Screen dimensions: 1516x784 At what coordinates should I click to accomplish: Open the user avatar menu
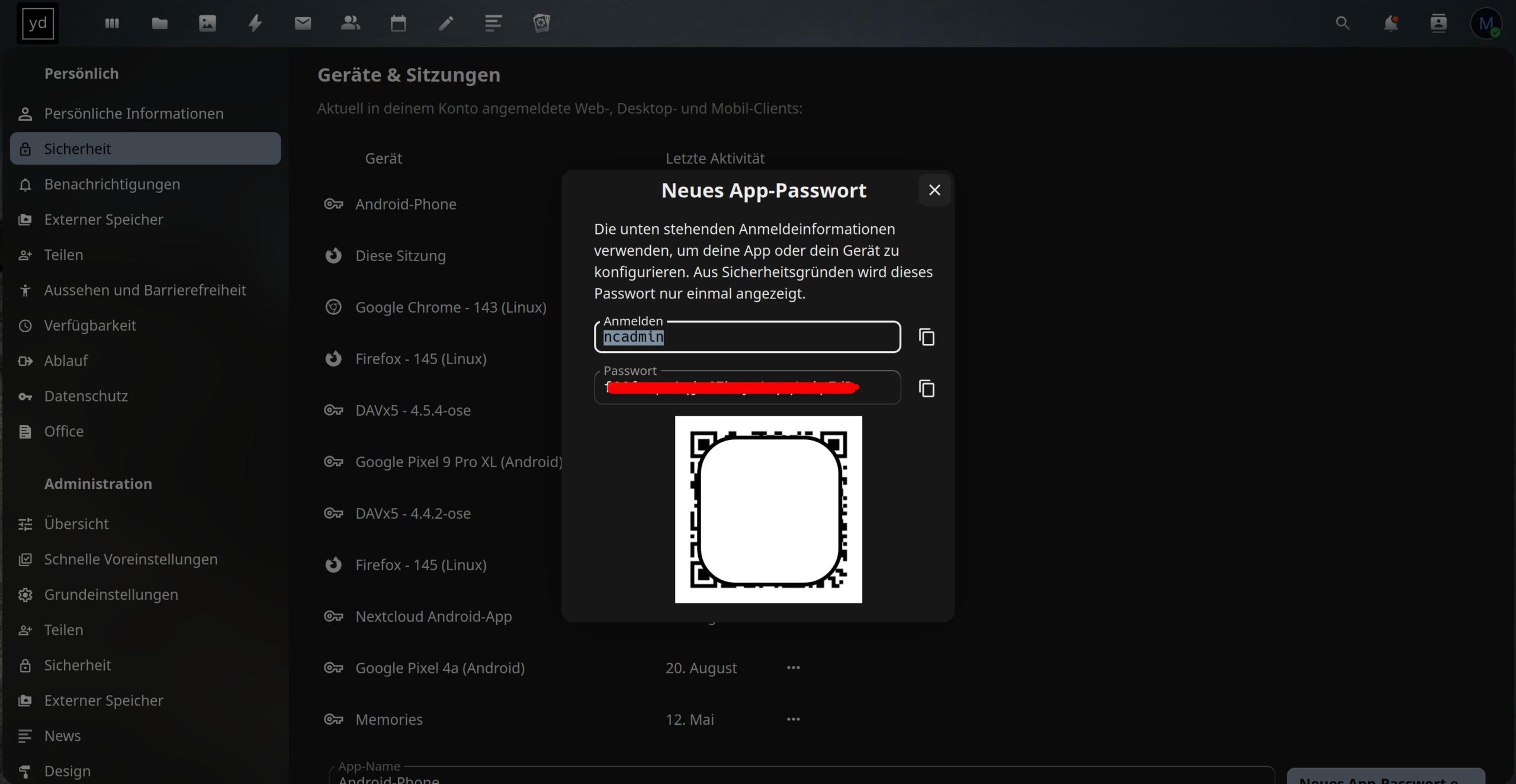1485,24
